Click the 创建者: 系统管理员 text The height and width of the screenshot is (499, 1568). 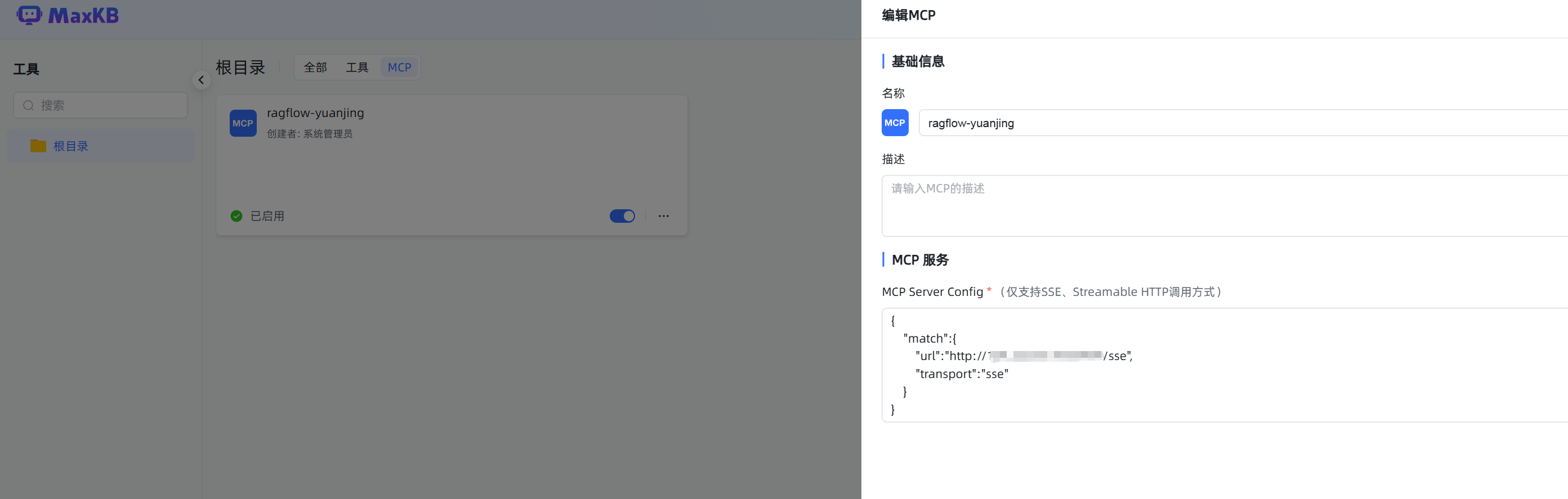[x=309, y=134]
